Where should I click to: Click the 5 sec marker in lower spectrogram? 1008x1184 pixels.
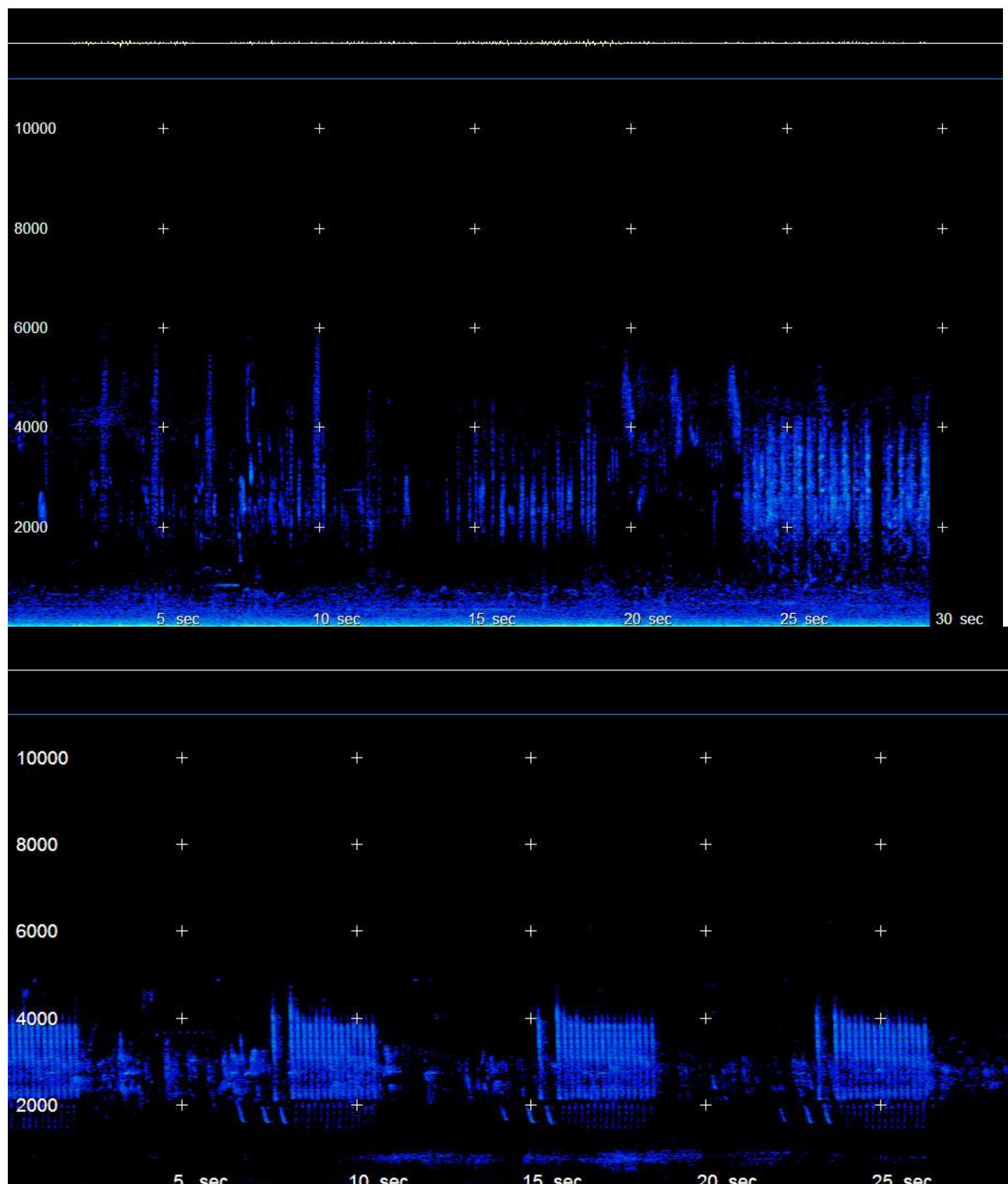point(200,1178)
